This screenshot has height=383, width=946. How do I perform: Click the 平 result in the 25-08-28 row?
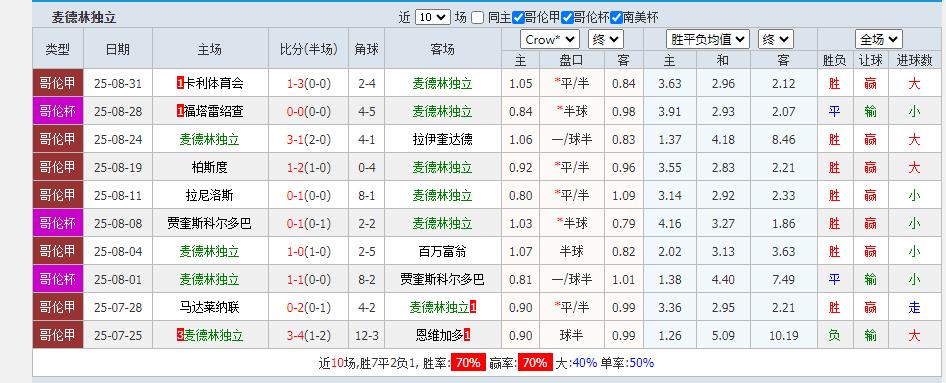pyautogui.click(x=834, y=111)
